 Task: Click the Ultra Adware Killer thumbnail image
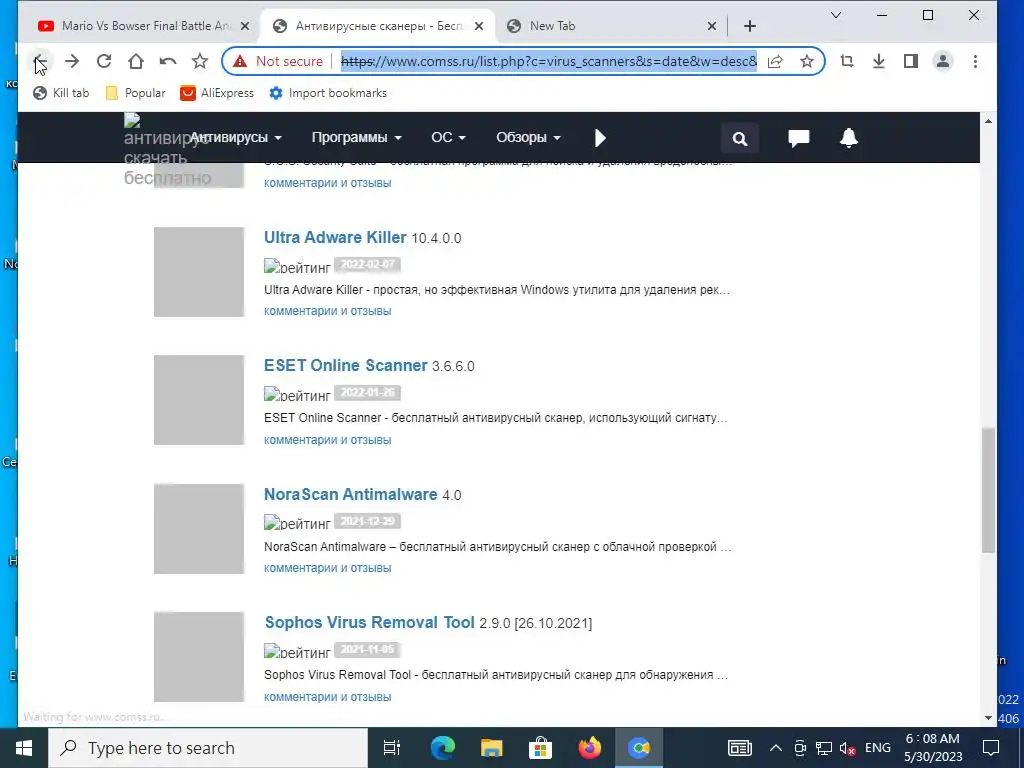click(x=199, y=272)
